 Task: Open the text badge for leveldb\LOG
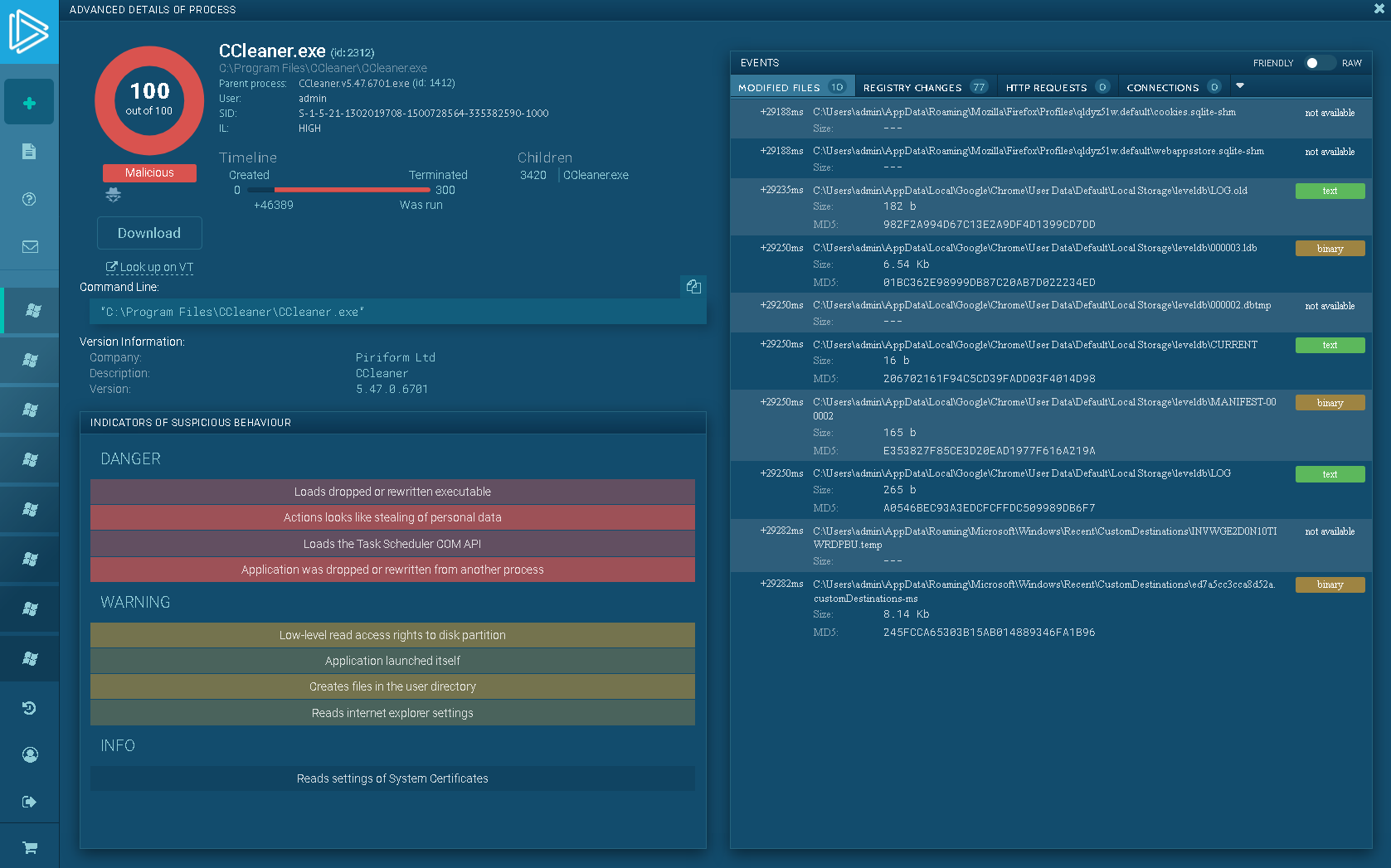[x=1330, y=474]
